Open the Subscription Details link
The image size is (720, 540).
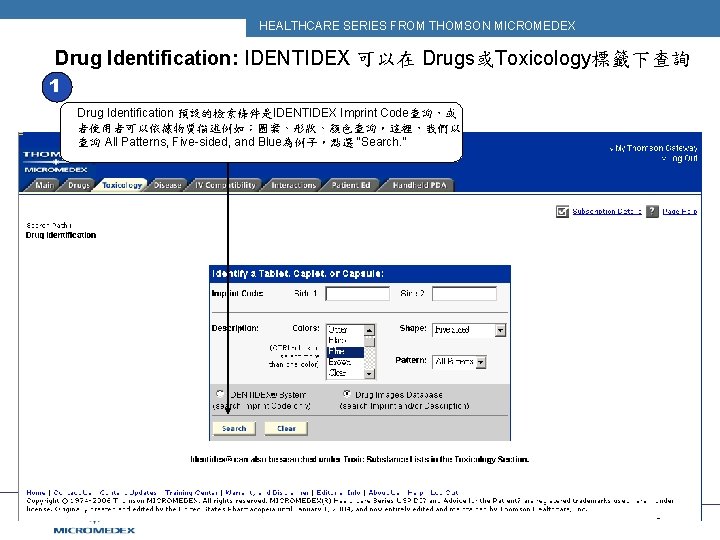(x=607, y=211)
